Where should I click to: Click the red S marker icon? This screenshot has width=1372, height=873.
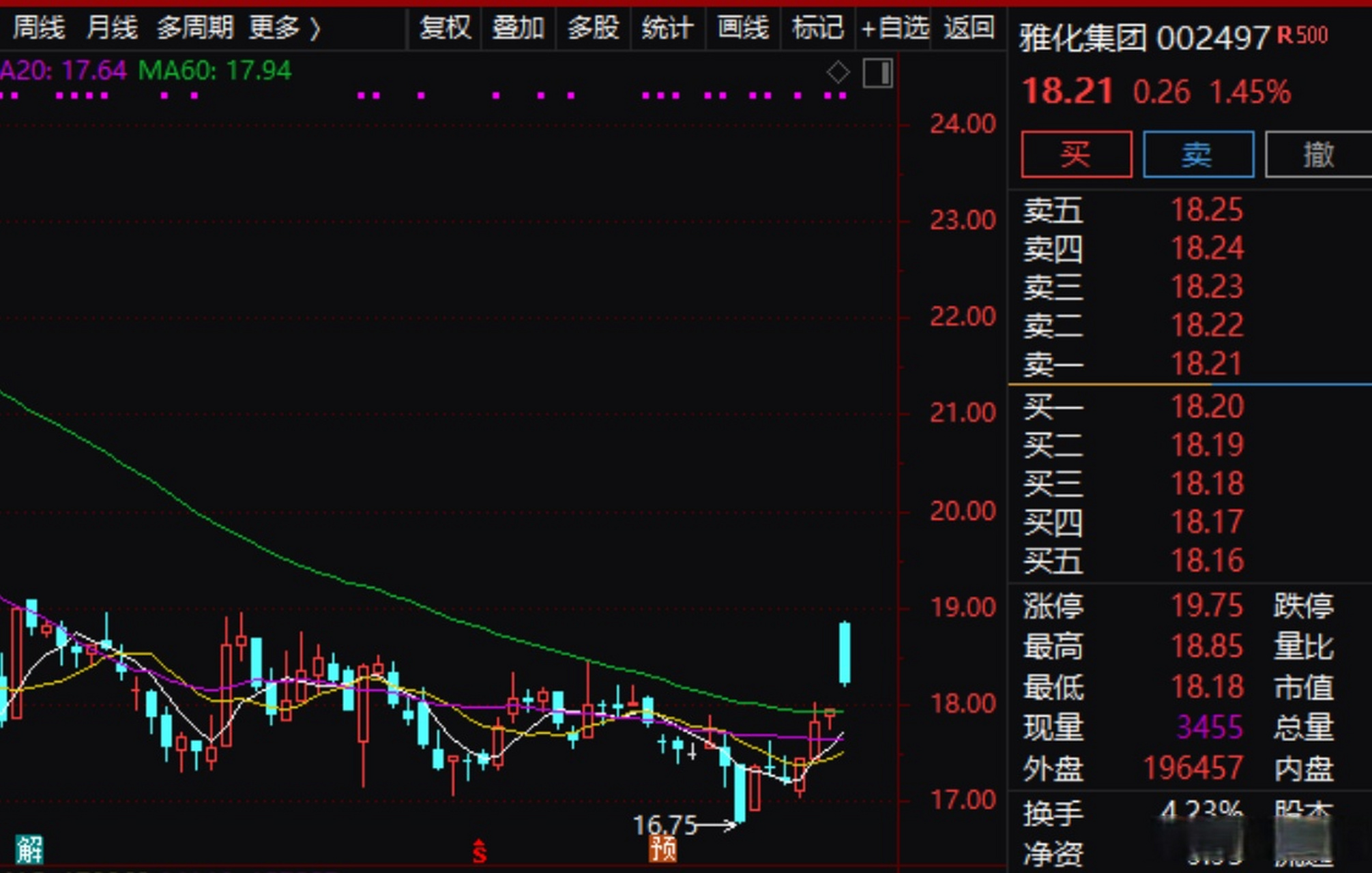point(480,850)
